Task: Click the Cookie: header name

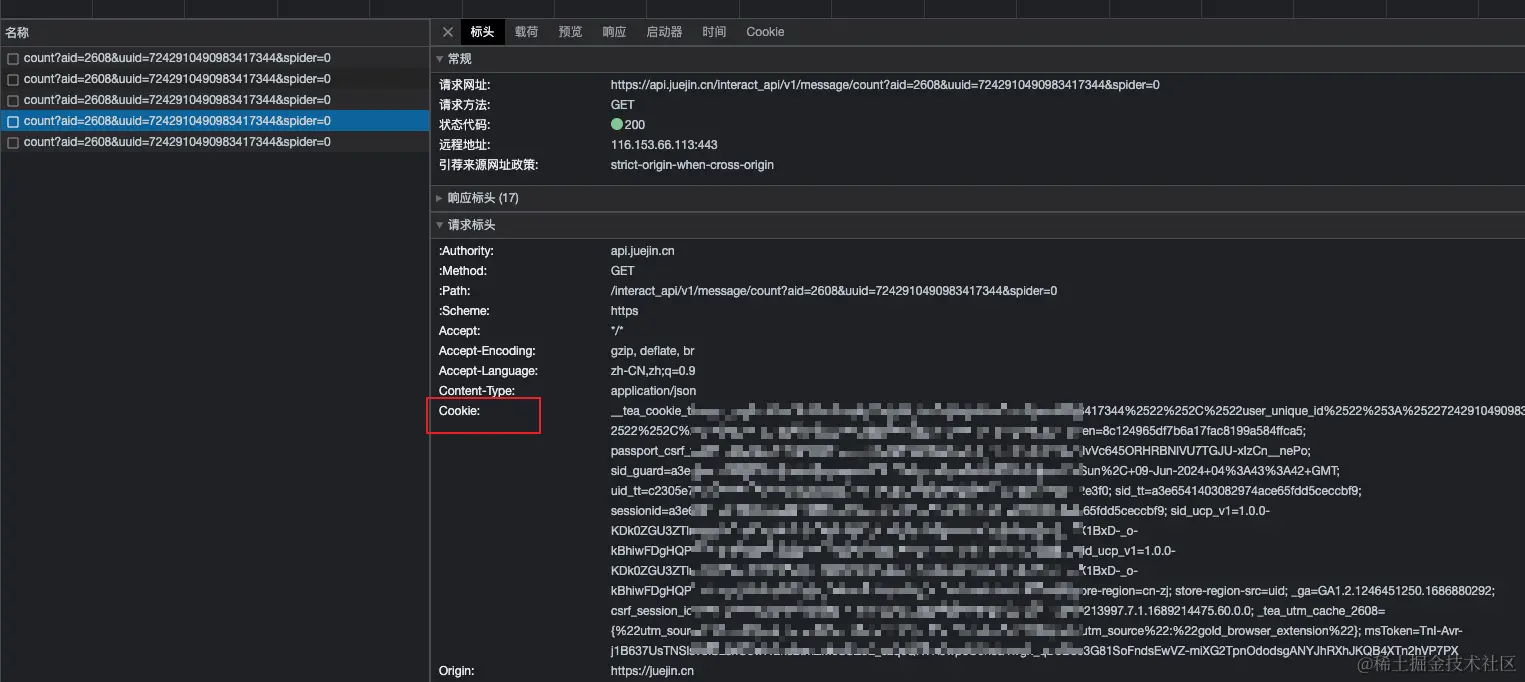Action: (460, 411)
